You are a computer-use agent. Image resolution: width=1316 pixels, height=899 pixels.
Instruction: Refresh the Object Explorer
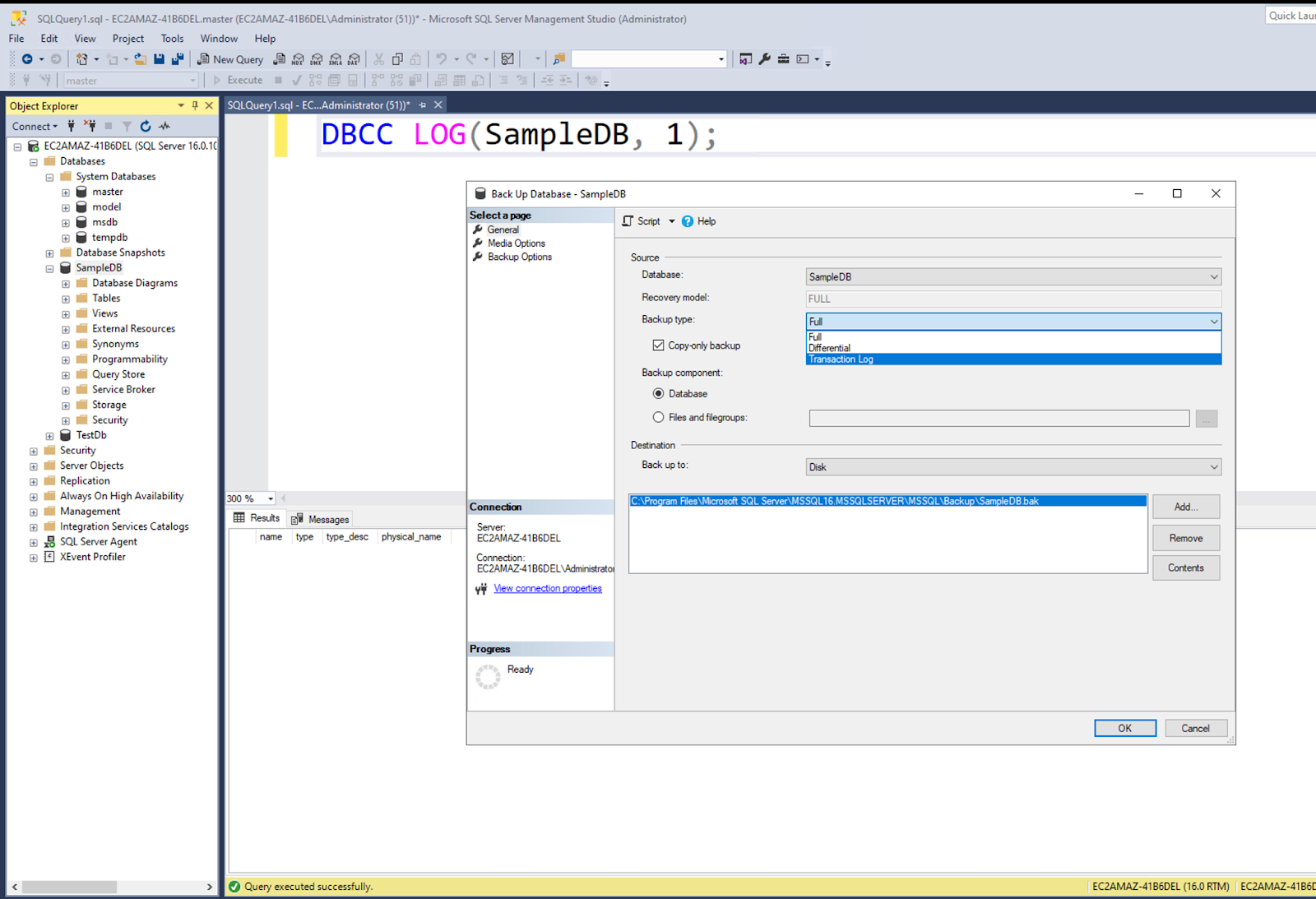(x=146, y=126)
